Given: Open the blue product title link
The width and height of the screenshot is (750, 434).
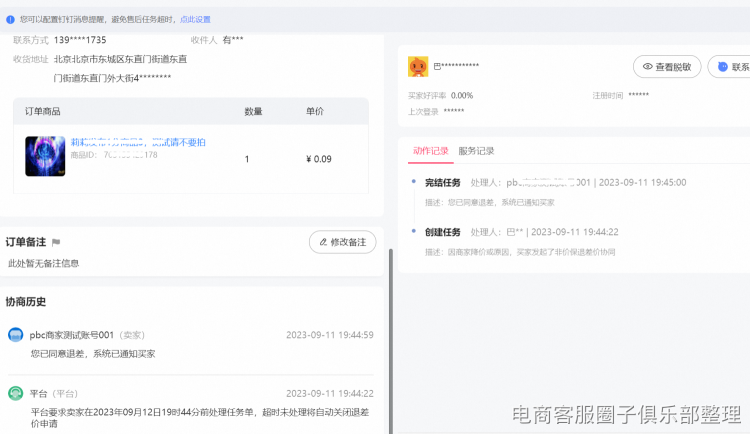Looking at the screenshot, I should point(138,142).
